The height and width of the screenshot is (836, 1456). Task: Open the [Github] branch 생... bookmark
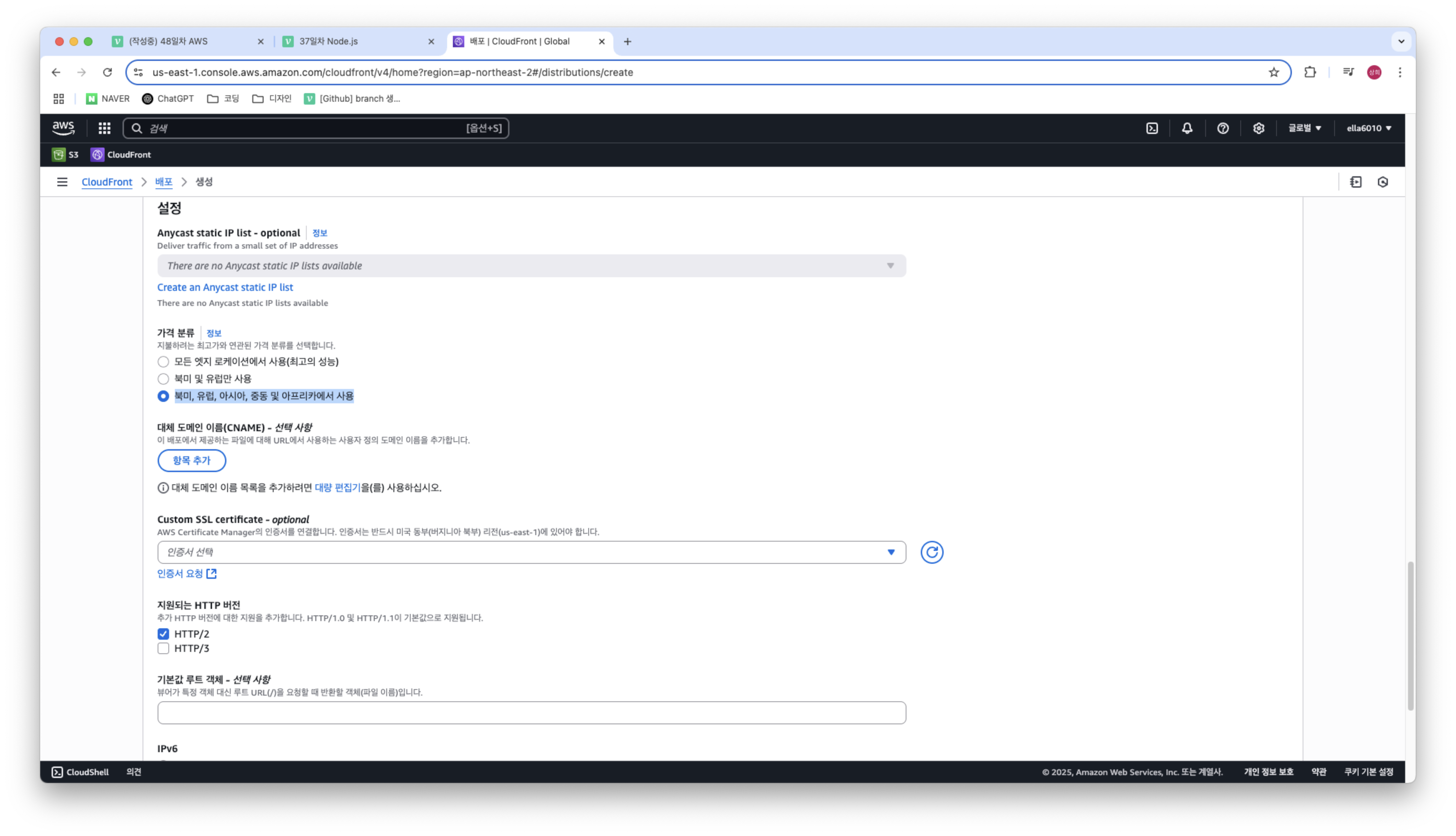352,99
